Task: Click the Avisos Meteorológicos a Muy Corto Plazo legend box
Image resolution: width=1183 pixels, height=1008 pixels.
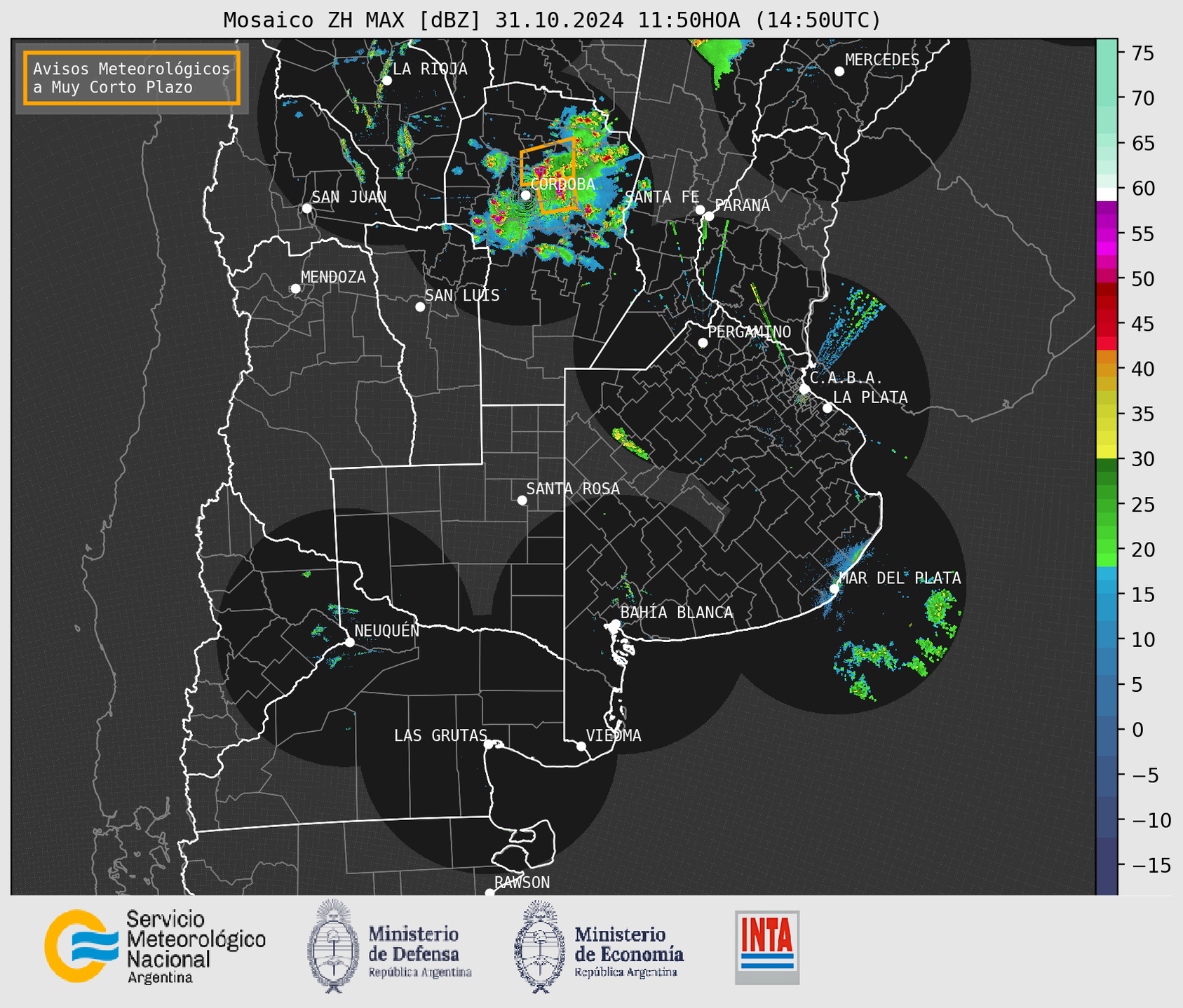Action: click(132, 78)
